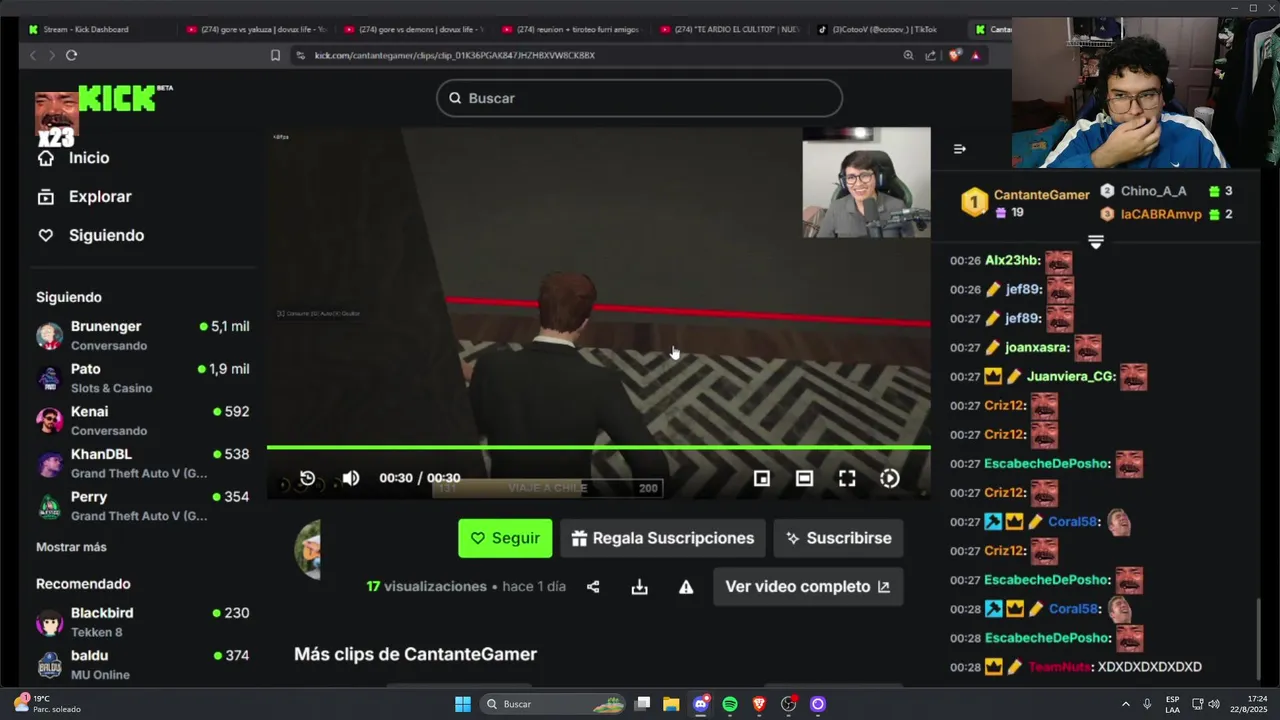Click username Alx23hb in chat
Image resolution: width=1280 pixels, height=720 pixels.
coord(1013,260)
